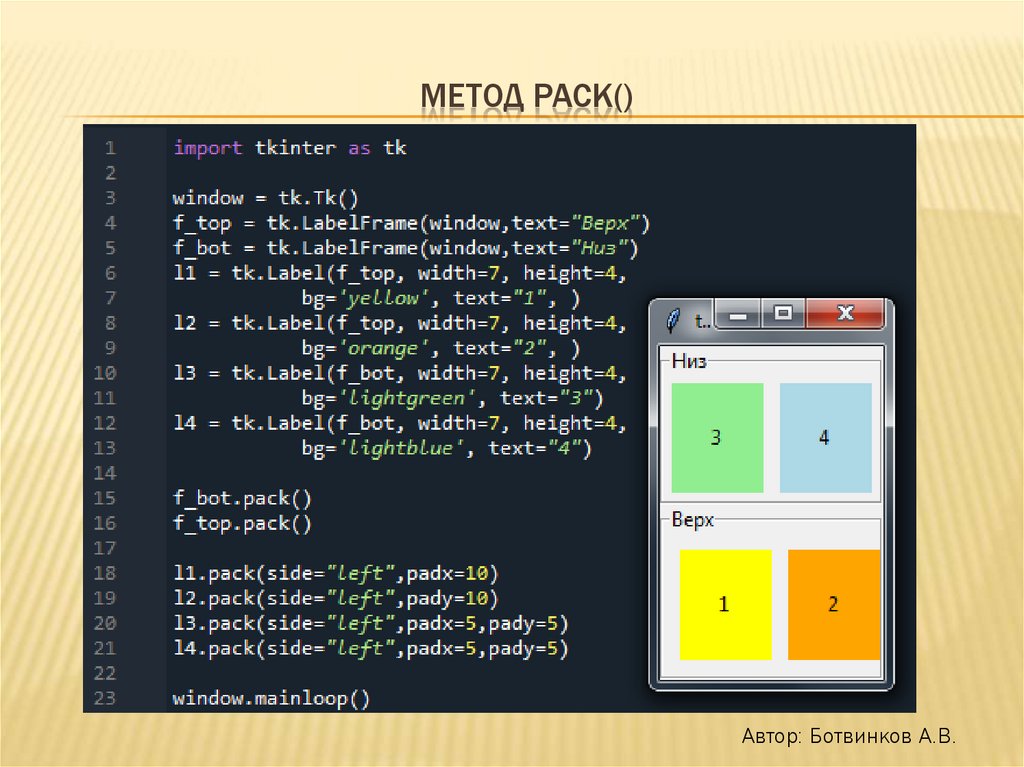This screenshot has height=767, width=1024.
Task: Close the small tkinter window
Action: tap(845, 314)
